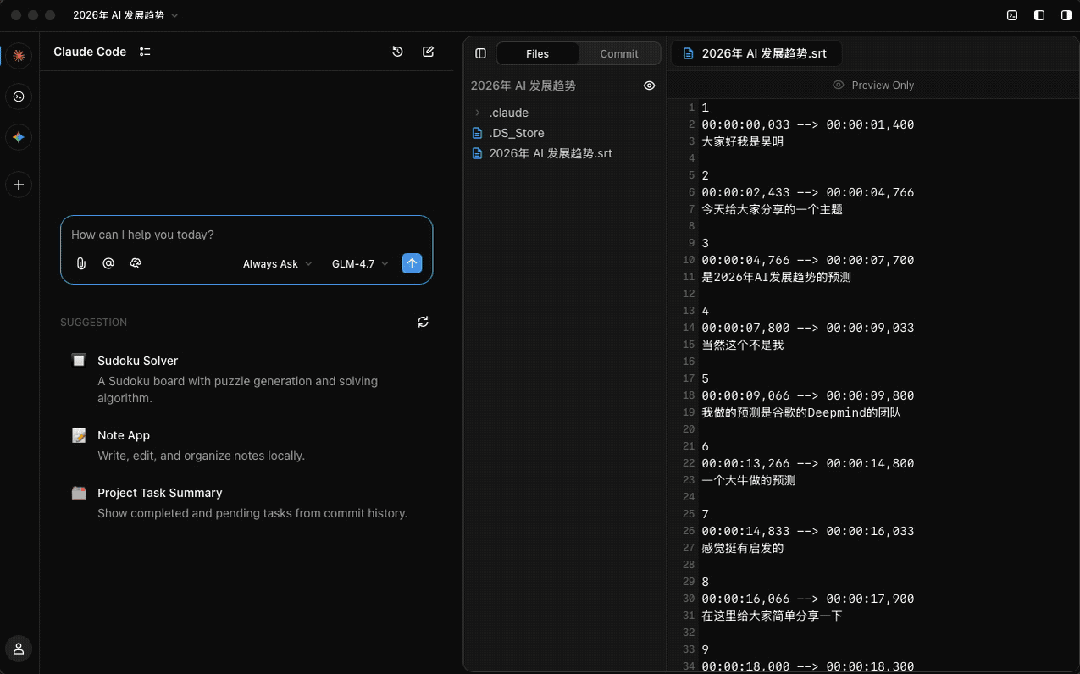This screenshot has width=1080, height=674.
Task: Click subtitle line 一个大牛做的预测
Action: pyautogui.click(x=748, y=481)
